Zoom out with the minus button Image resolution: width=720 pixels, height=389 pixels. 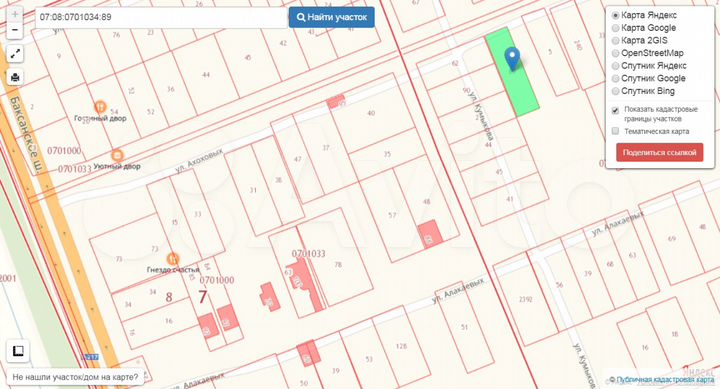pos(15,30)
